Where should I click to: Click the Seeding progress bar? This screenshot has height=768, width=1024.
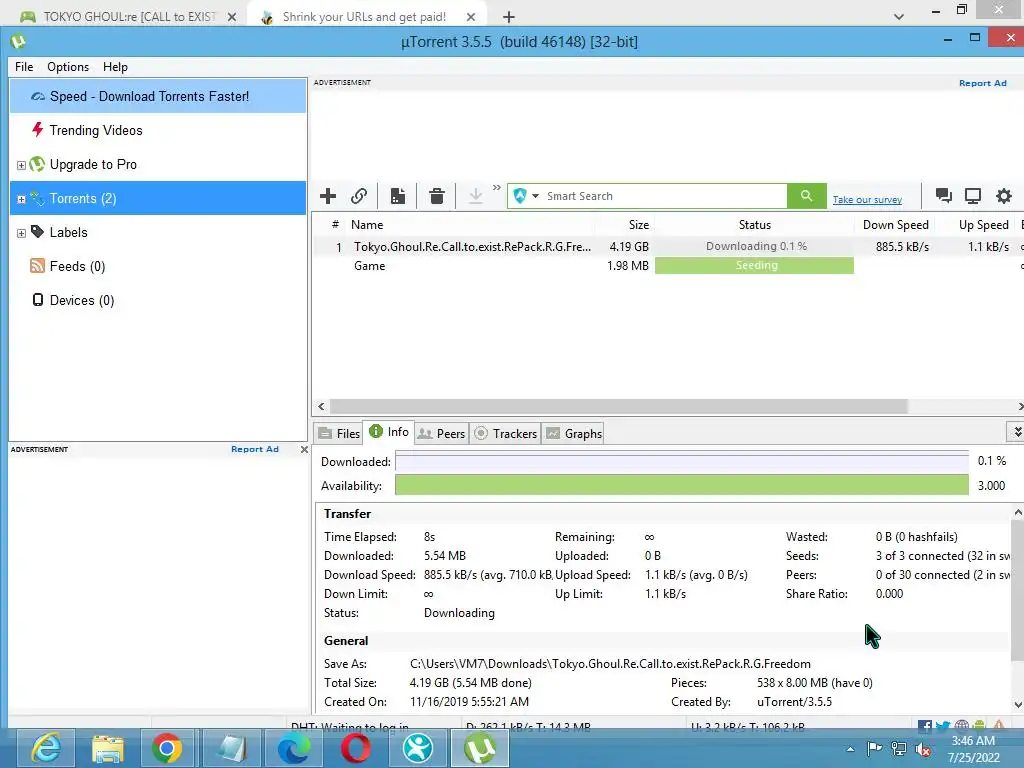754,265
